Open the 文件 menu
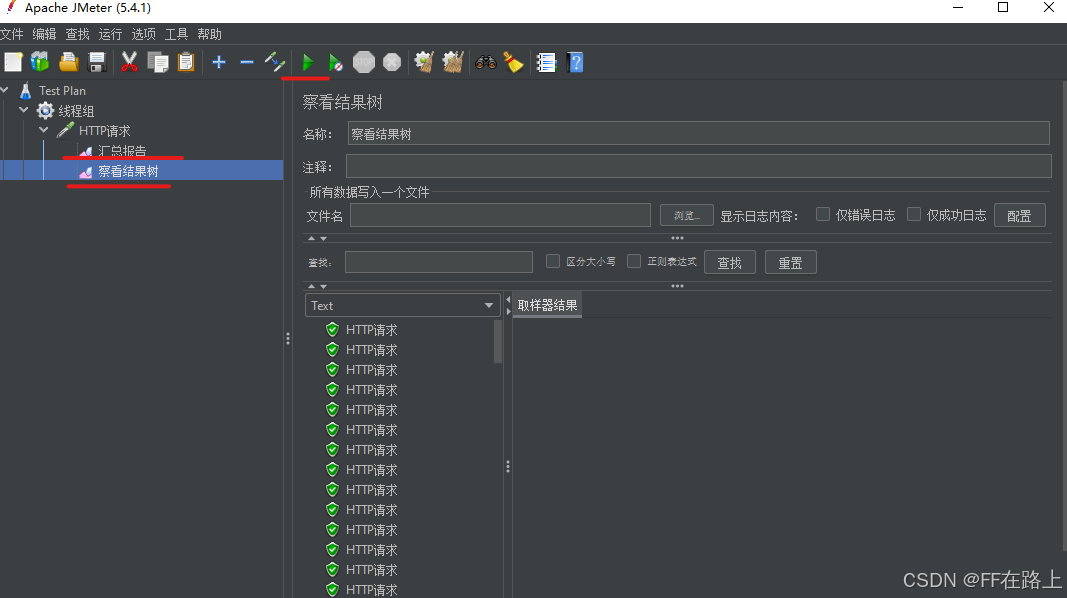 (x=12, y=34)
